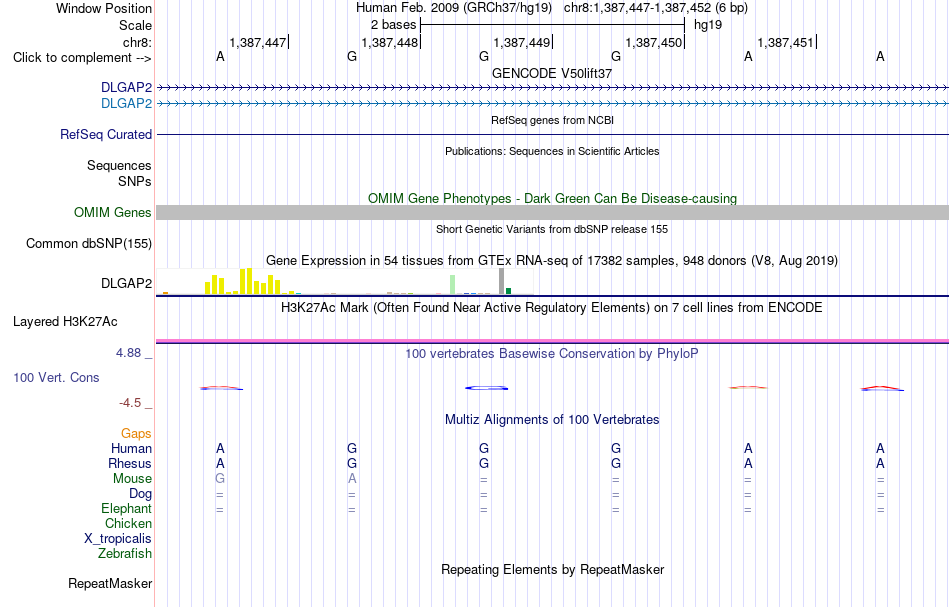Open the OMIM Genes track label
The image size is (950, 607).
(x=112, y=213)
